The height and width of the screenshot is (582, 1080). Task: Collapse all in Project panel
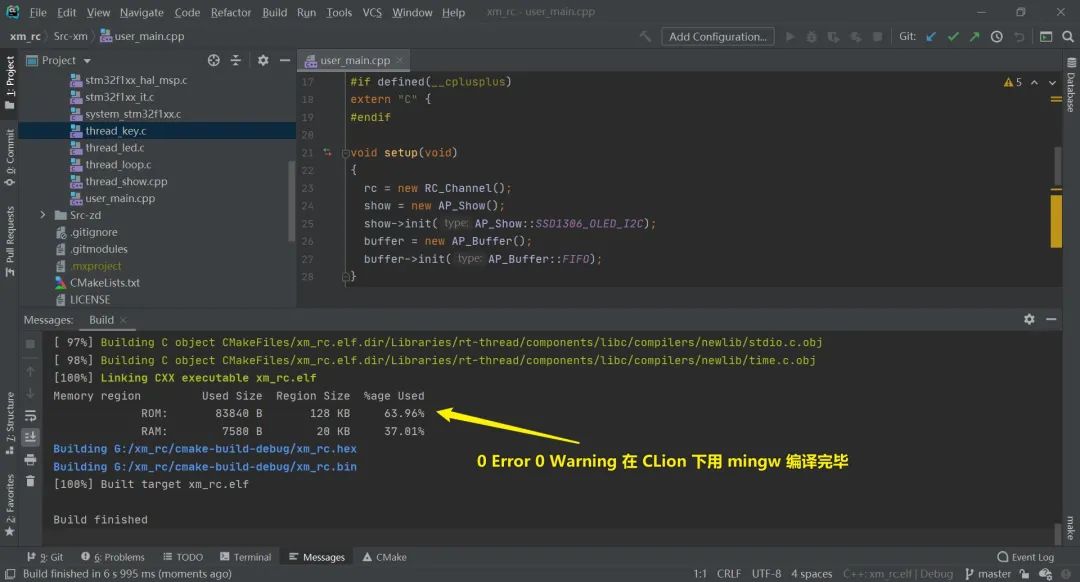click(236, 61)
